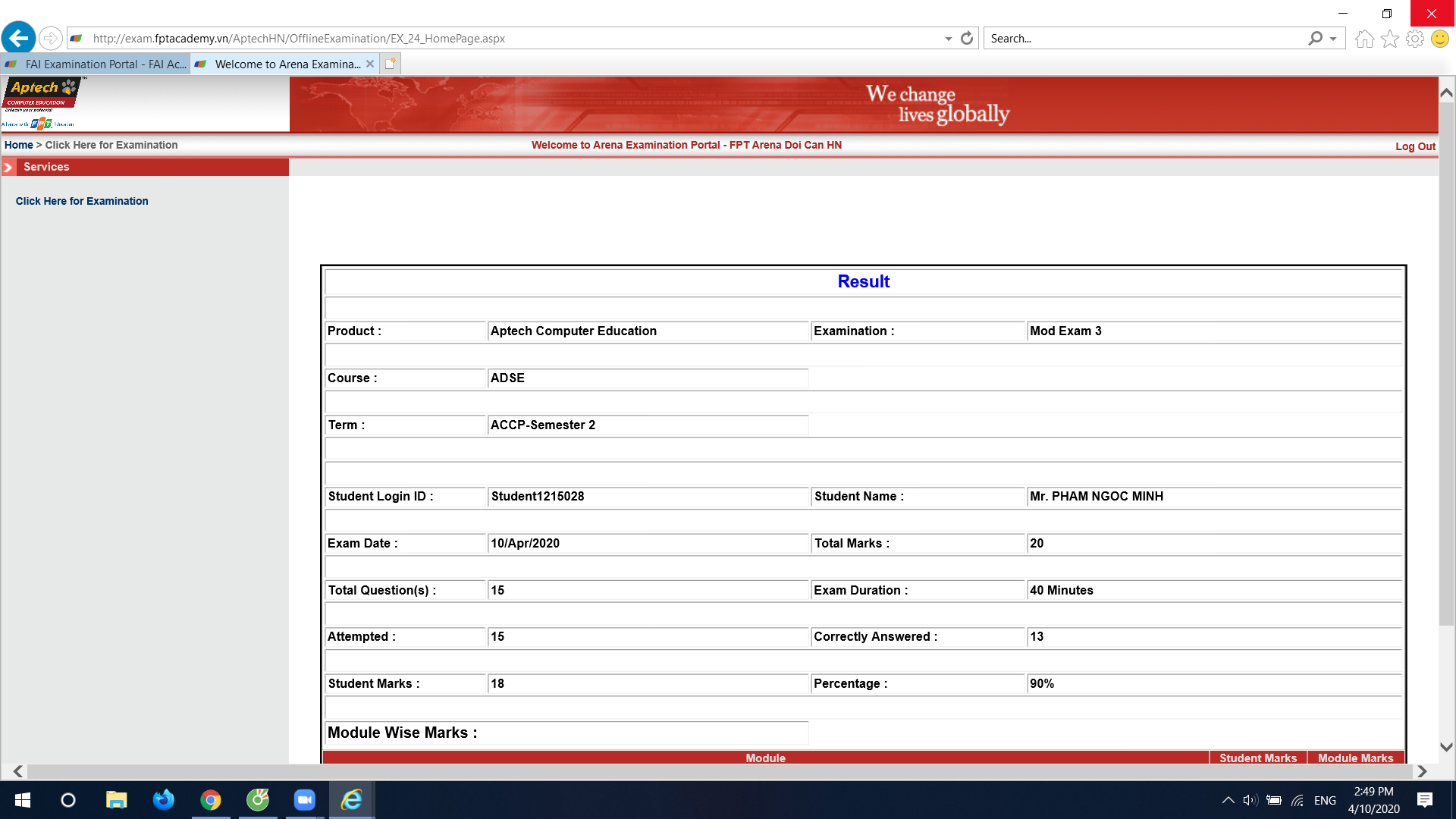The width and height of the screenshot is (1456, 819).
Task: Click the search magnifier icon
Action: (1315, 38)
